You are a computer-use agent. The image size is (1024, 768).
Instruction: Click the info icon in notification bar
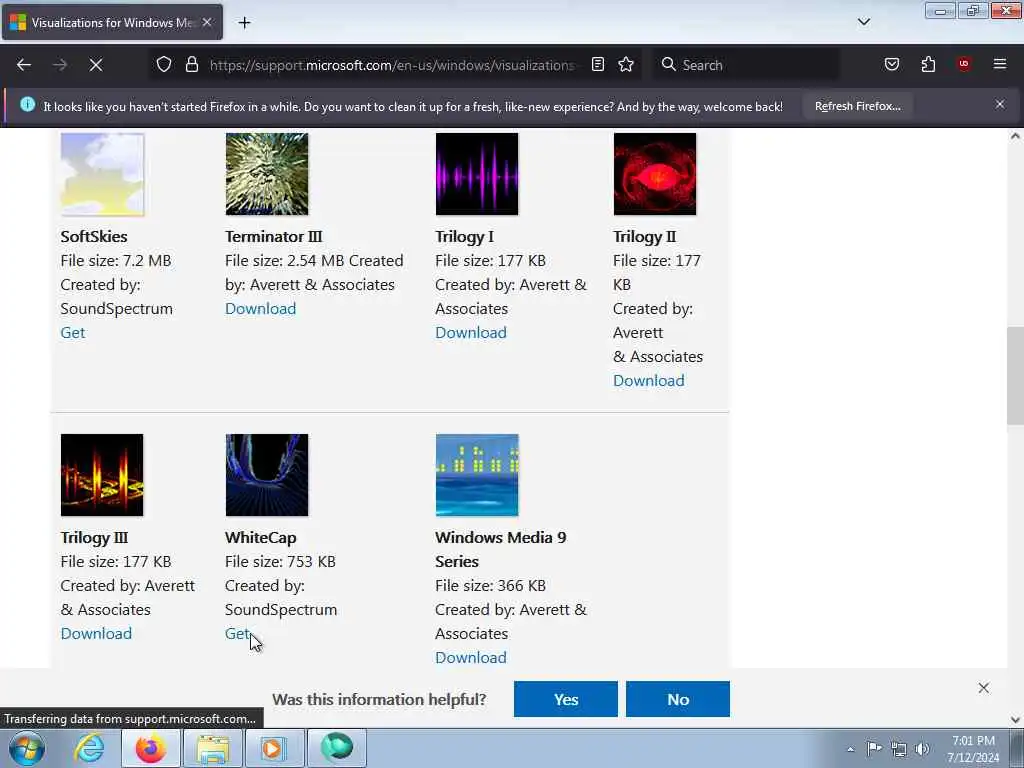click(27, 104)
